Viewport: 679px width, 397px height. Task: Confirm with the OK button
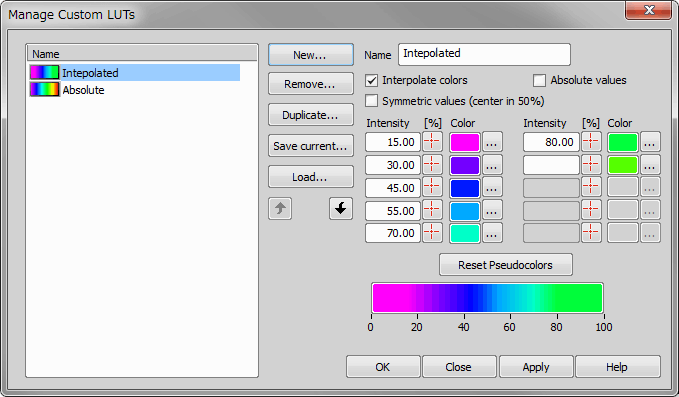pyautogui.click(x=383, y=367)
